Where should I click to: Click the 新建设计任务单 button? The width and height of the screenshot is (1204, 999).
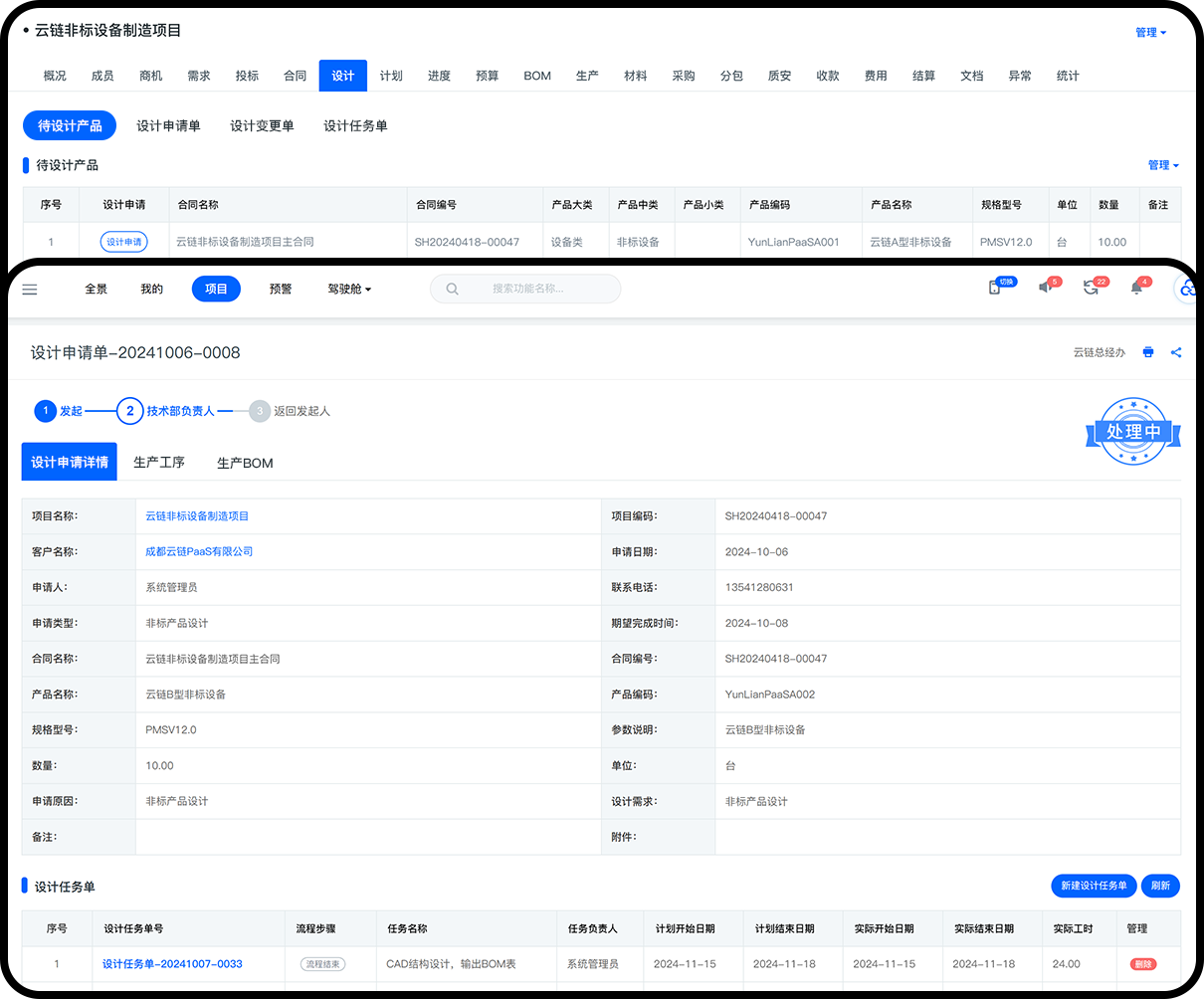[1094, 886]
